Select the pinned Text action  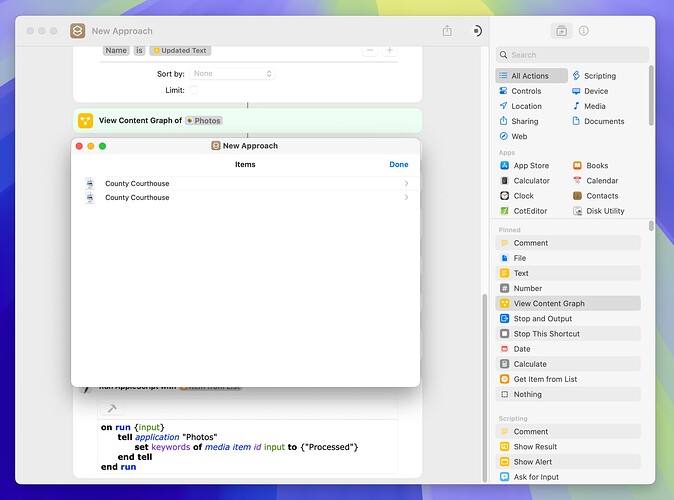pyautogui.click(x=568, y=273)
